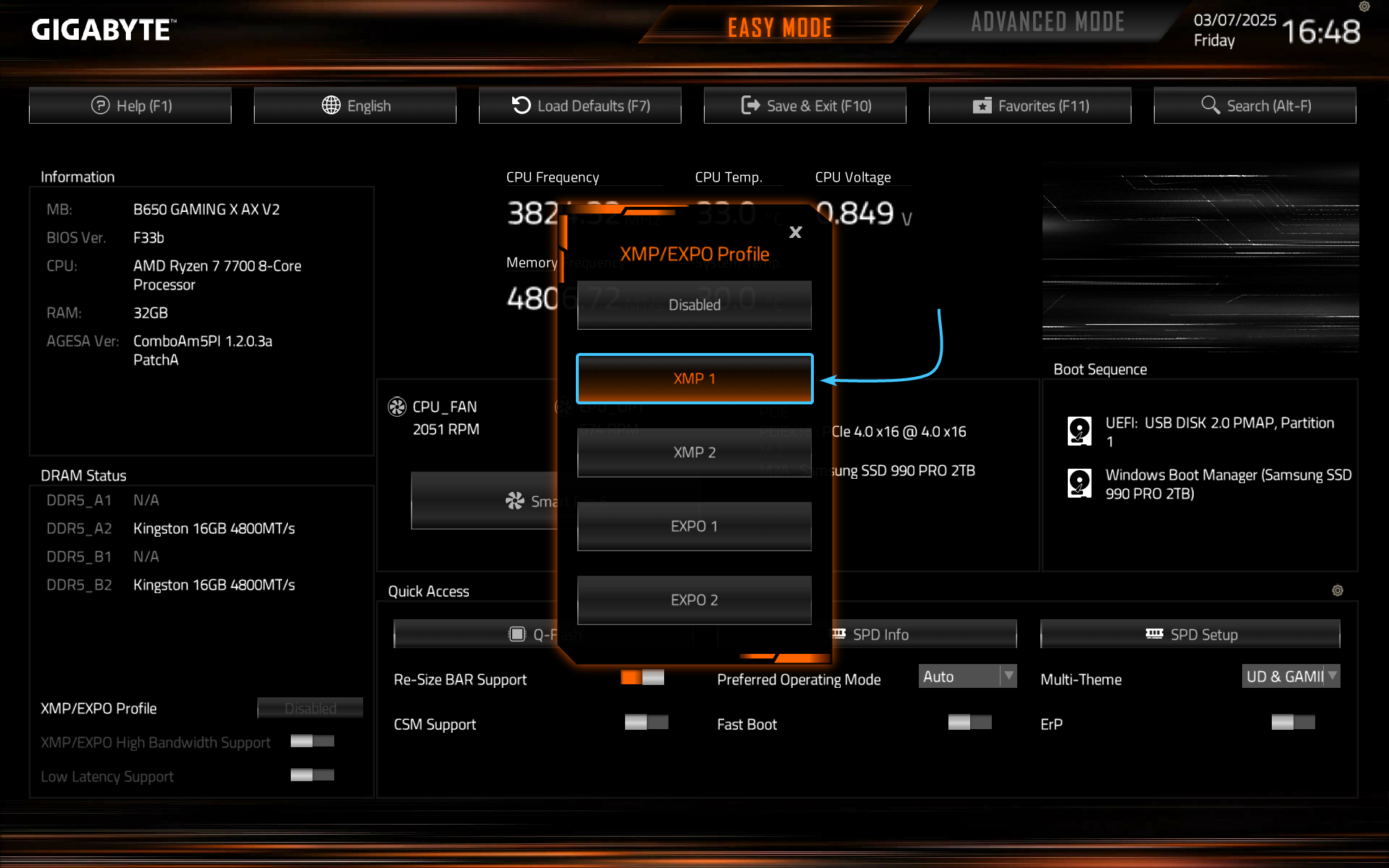
Task: Close the XMP/EXPO Profile popup
Action: 796,232
